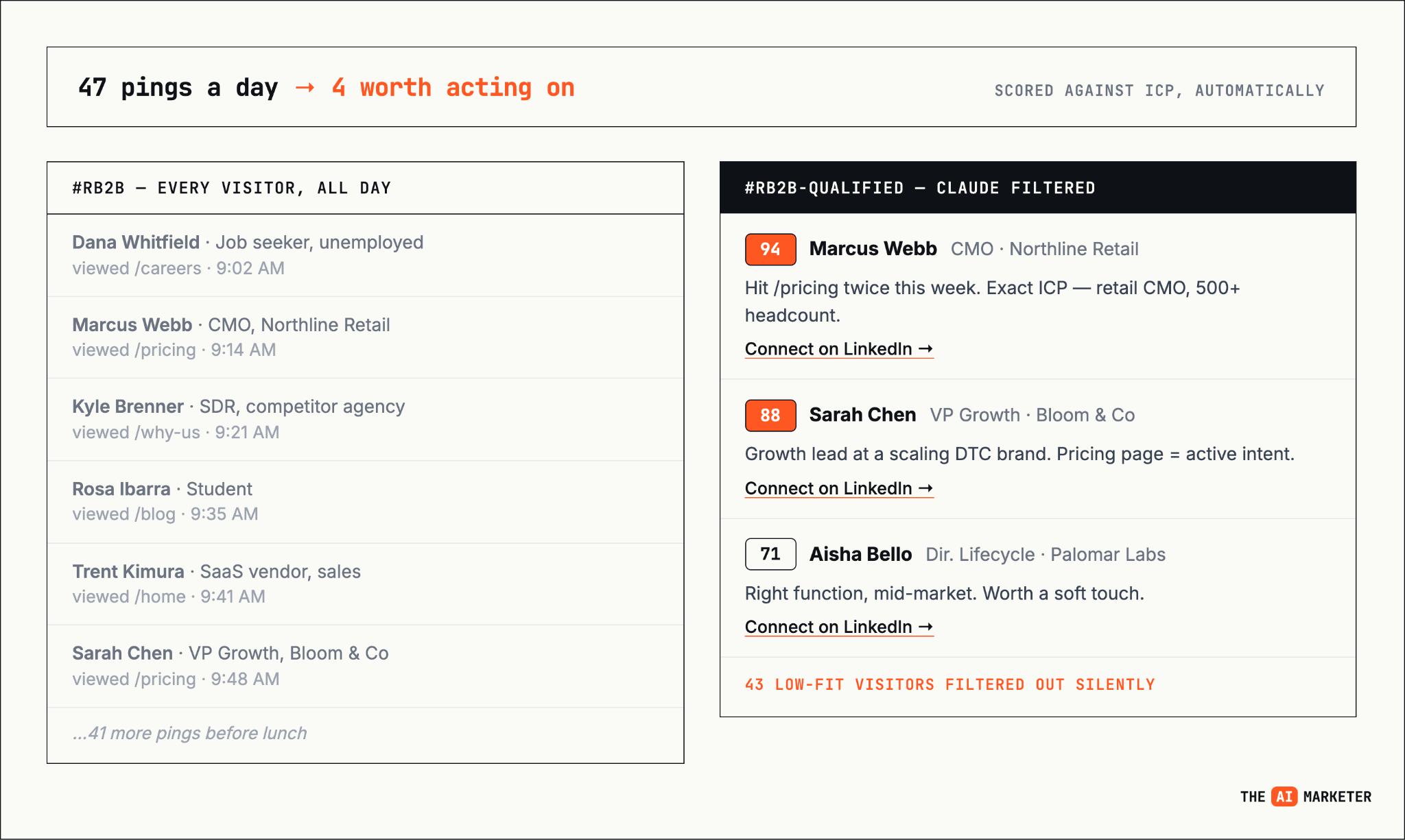Click the AI logo badge in footer

[1284, 796]
